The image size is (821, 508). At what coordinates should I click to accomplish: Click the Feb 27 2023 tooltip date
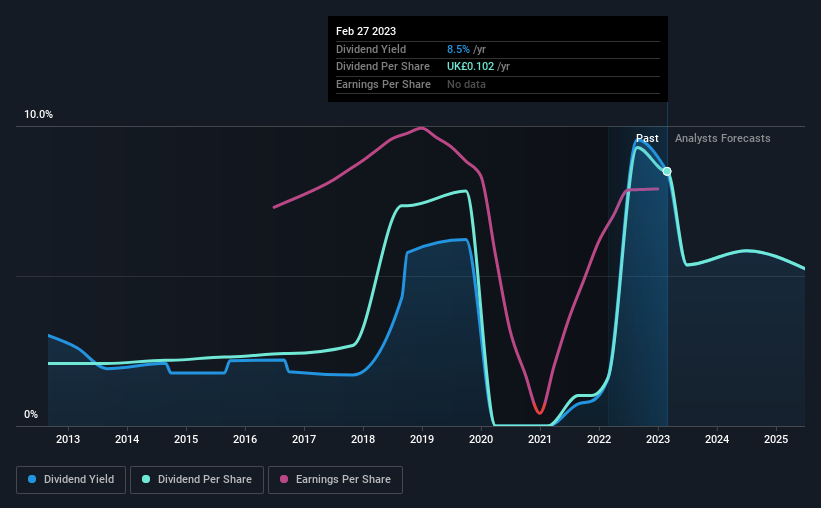(366, 31)
